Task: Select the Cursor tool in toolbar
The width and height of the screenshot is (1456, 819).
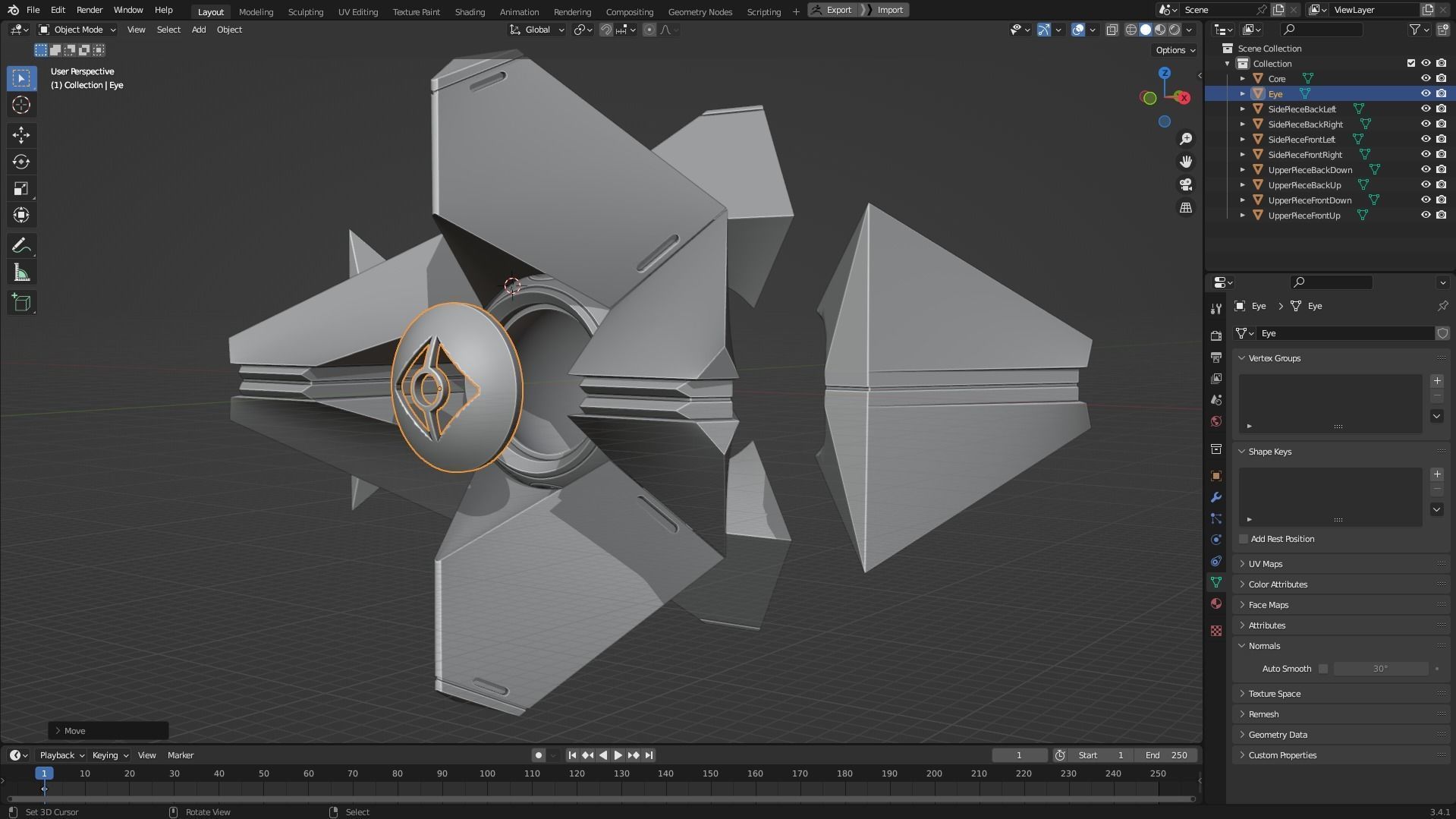Action: point(21,105)
